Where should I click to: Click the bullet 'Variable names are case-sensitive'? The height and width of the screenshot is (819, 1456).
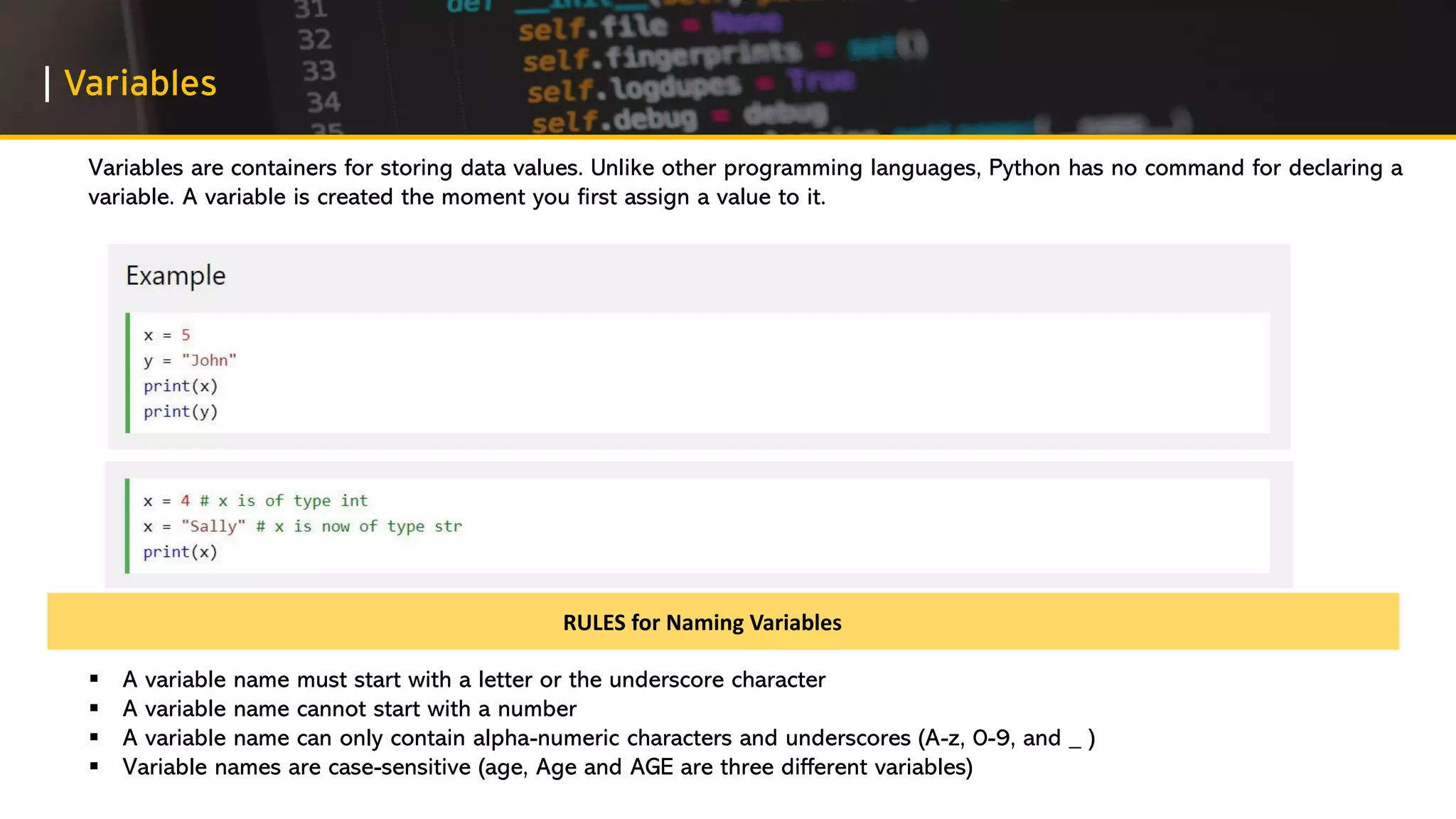click(547, 767)
